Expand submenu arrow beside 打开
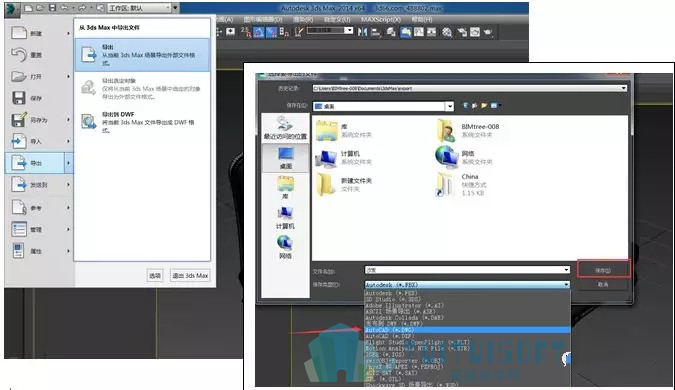Screen dimensions: 675x390 (68, 76)
